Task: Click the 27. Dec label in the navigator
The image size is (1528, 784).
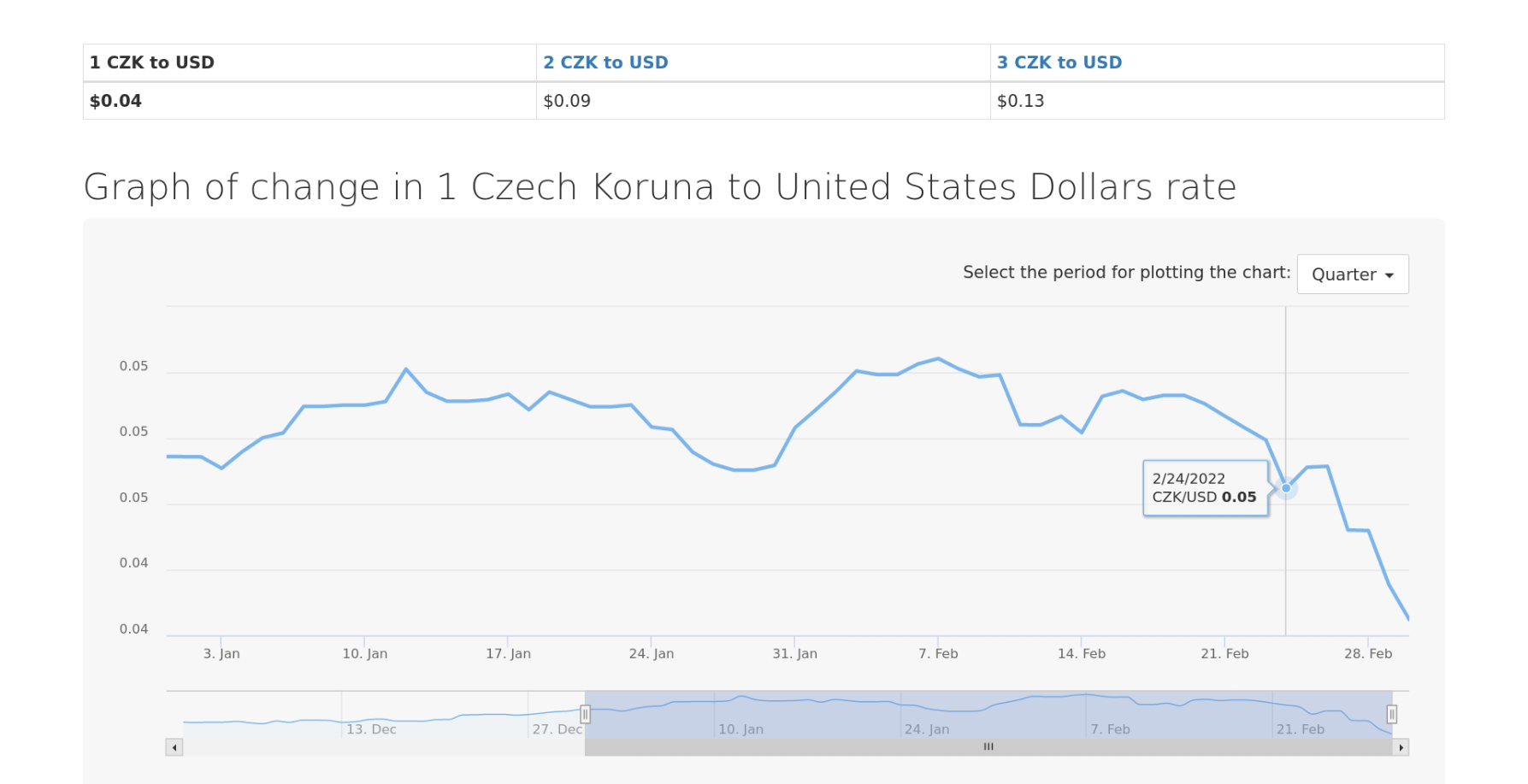Action: [x=557, y=729]
